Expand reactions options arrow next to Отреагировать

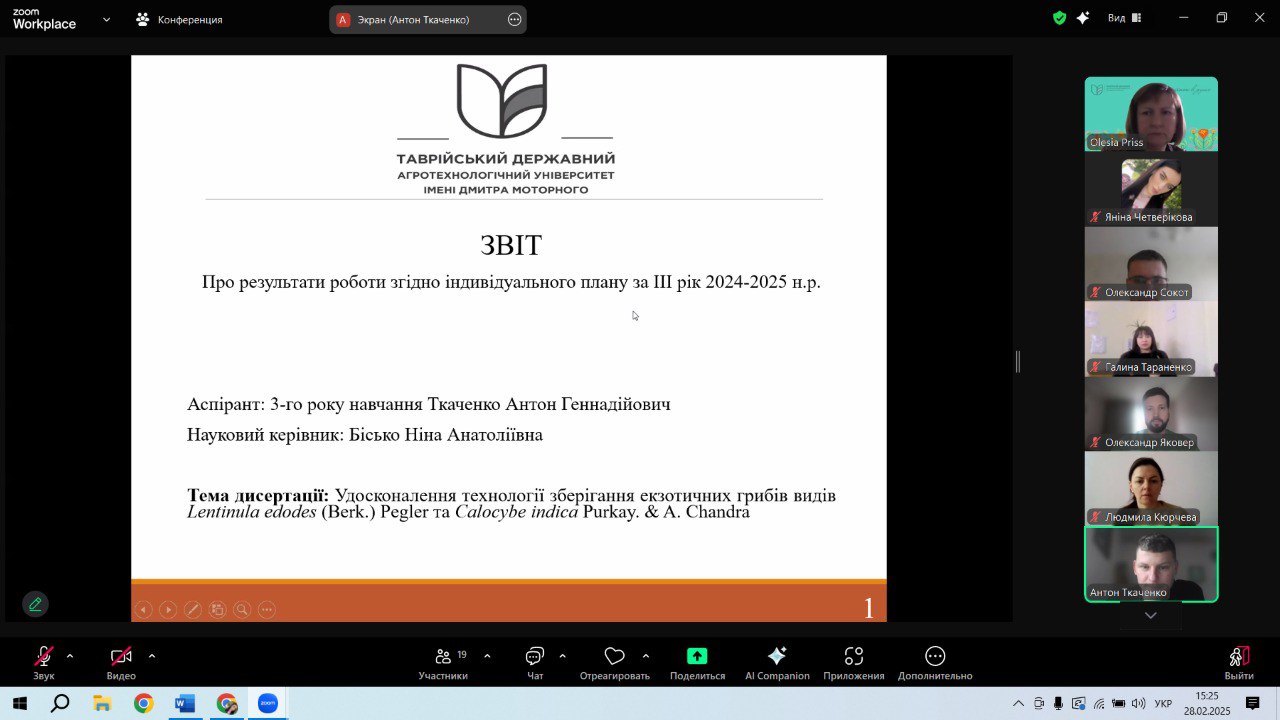(x=645, y=656)
